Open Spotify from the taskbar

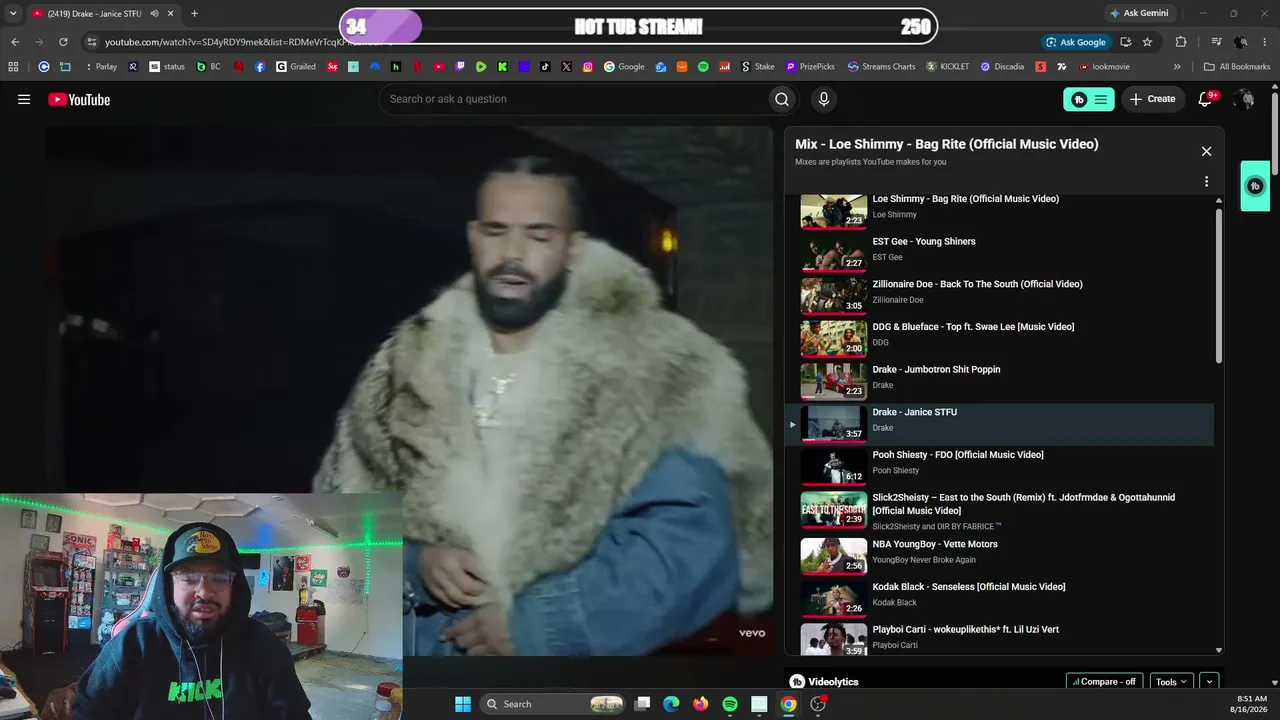coord(730,704)
